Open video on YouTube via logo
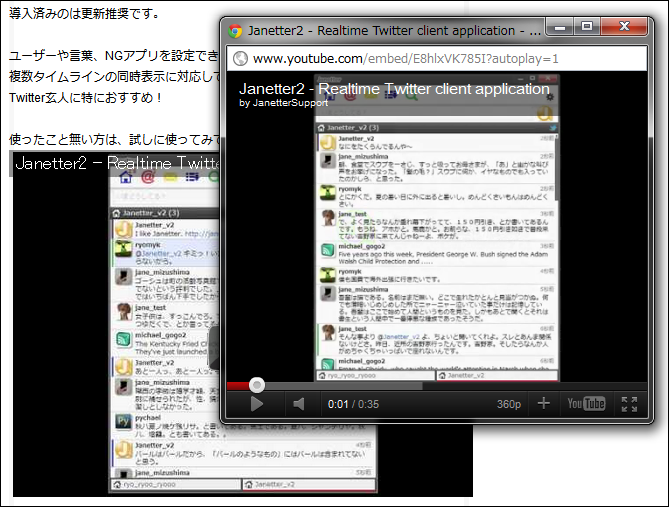Screen dimensions: 669x507 586,403
